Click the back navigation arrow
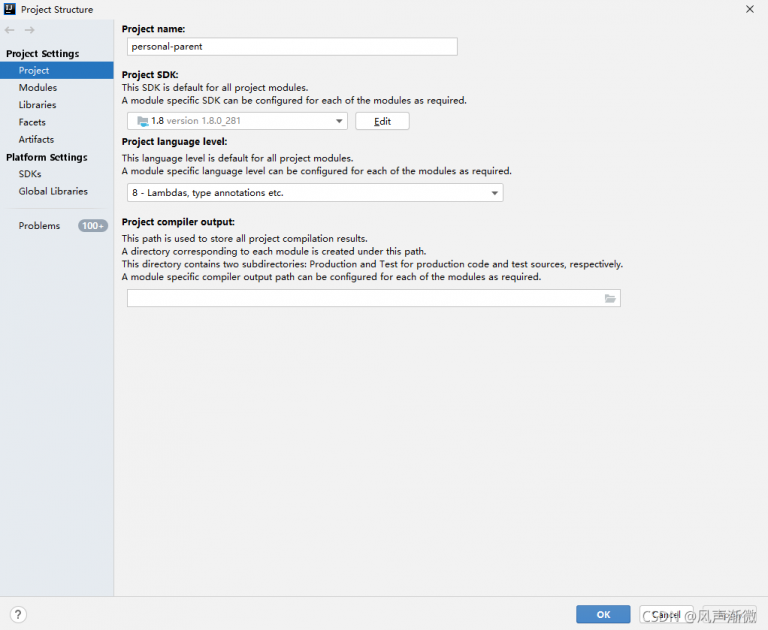 pos(10,30)
